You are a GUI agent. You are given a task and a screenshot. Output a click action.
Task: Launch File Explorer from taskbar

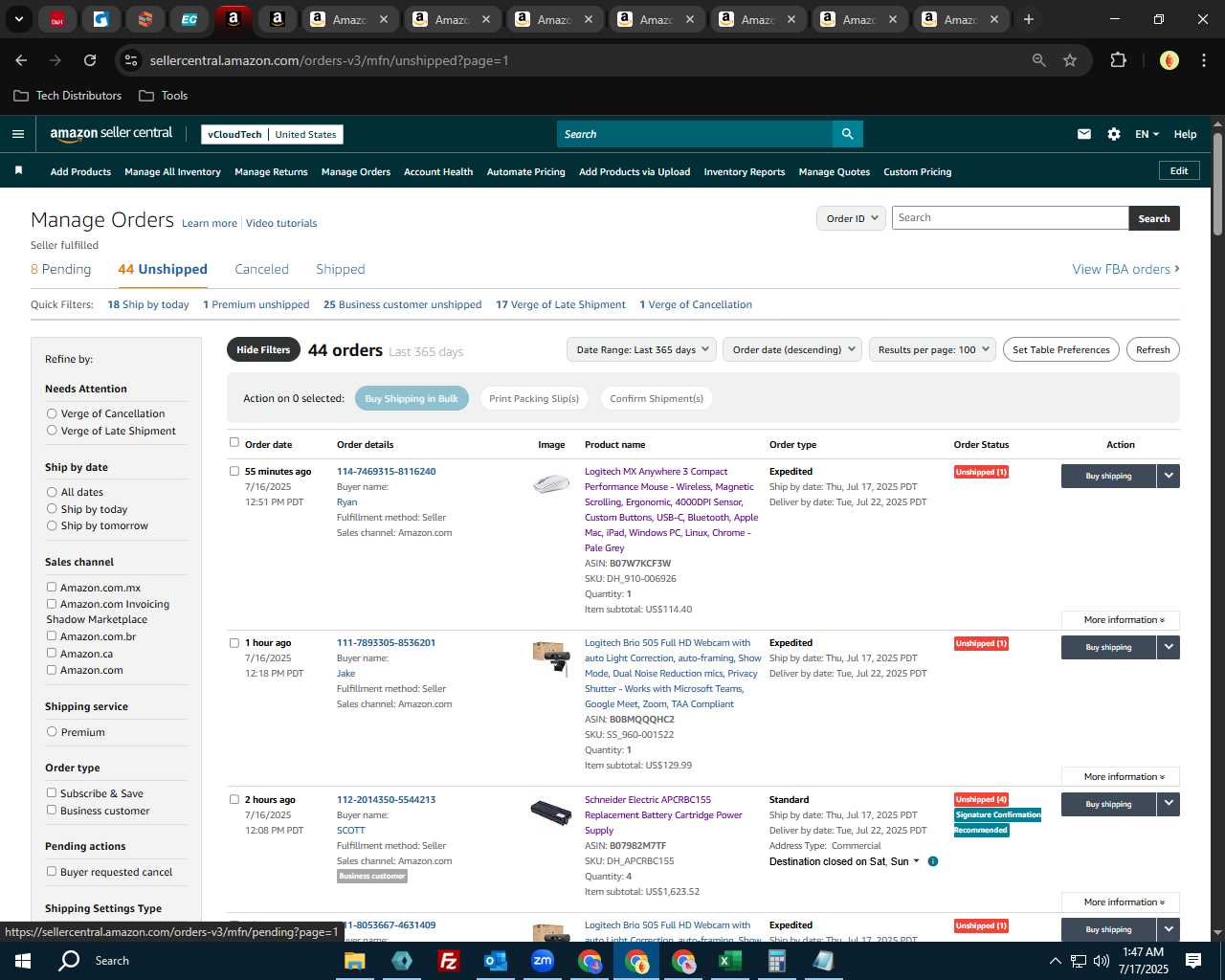pyautogui.click(x=355, y=961)
